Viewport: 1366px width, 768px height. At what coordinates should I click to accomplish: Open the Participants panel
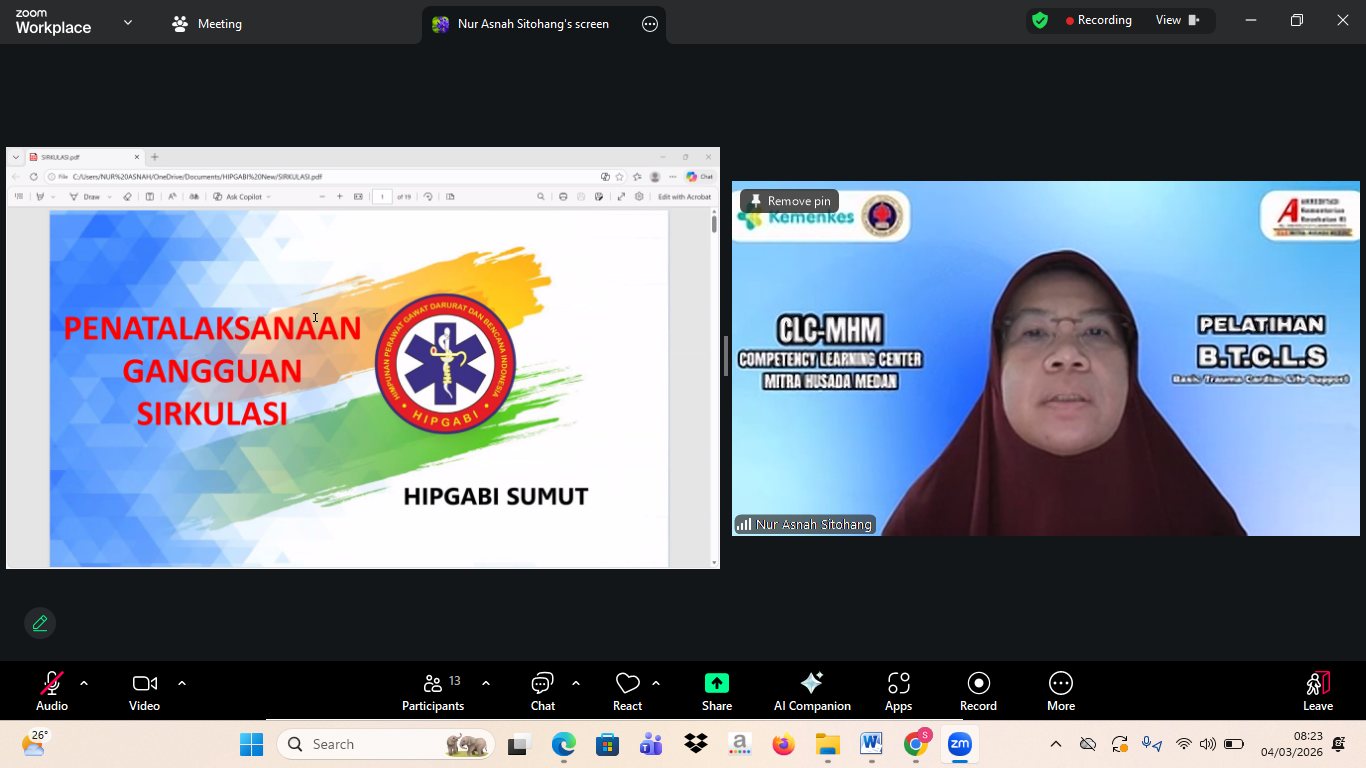coord(432,691)
